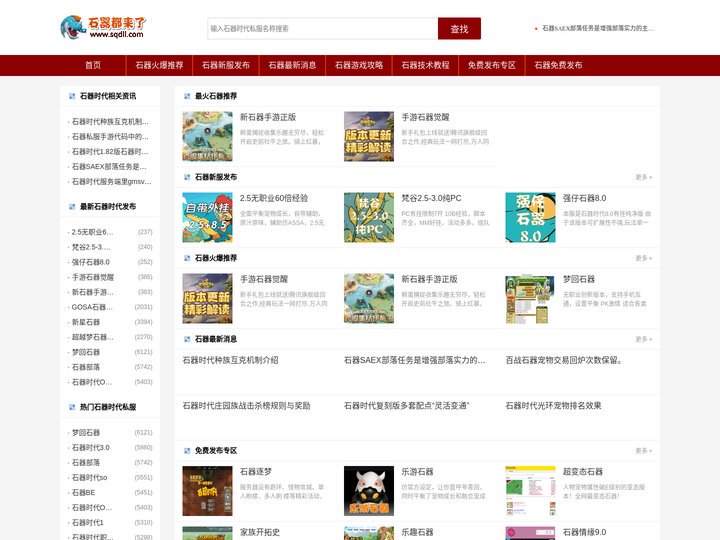This screenshot has height=540, width=720.
Task: Open title 梦回石器 in 石器火爆推荐
Action: [x=579, y=279]
